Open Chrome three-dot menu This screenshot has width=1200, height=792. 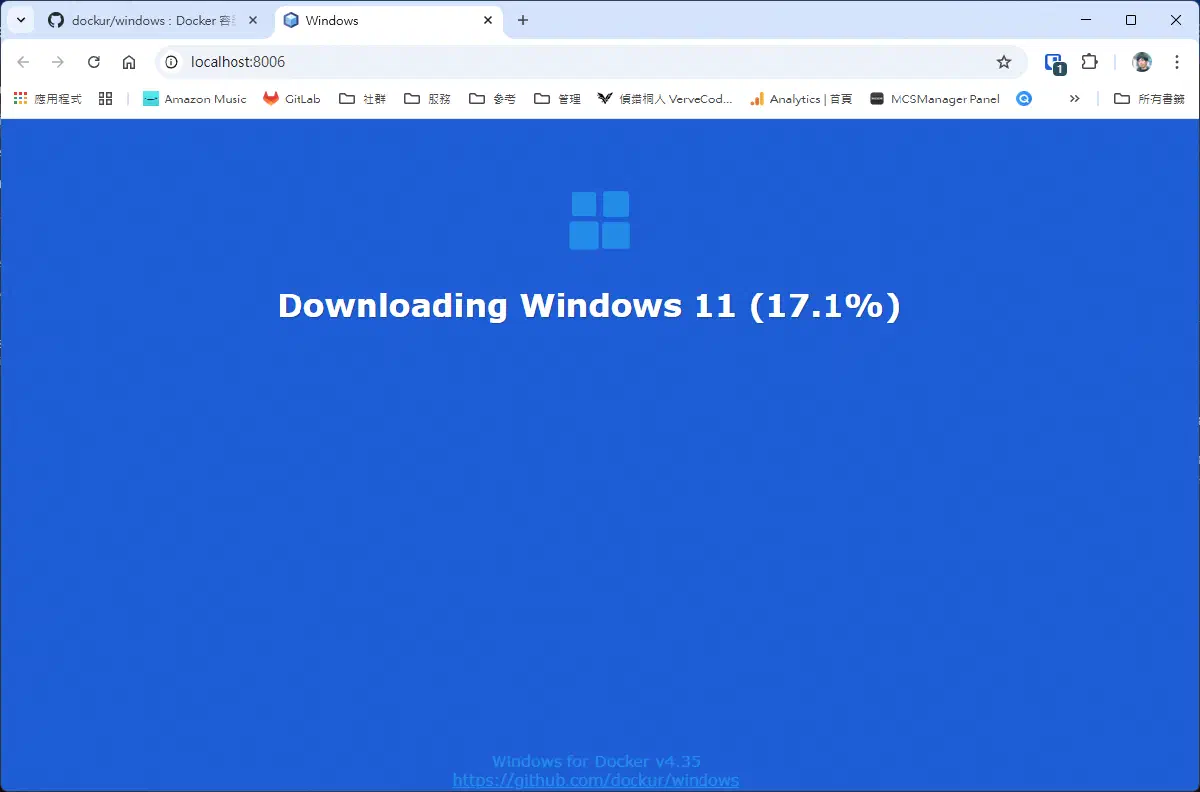coord(1176,62)
